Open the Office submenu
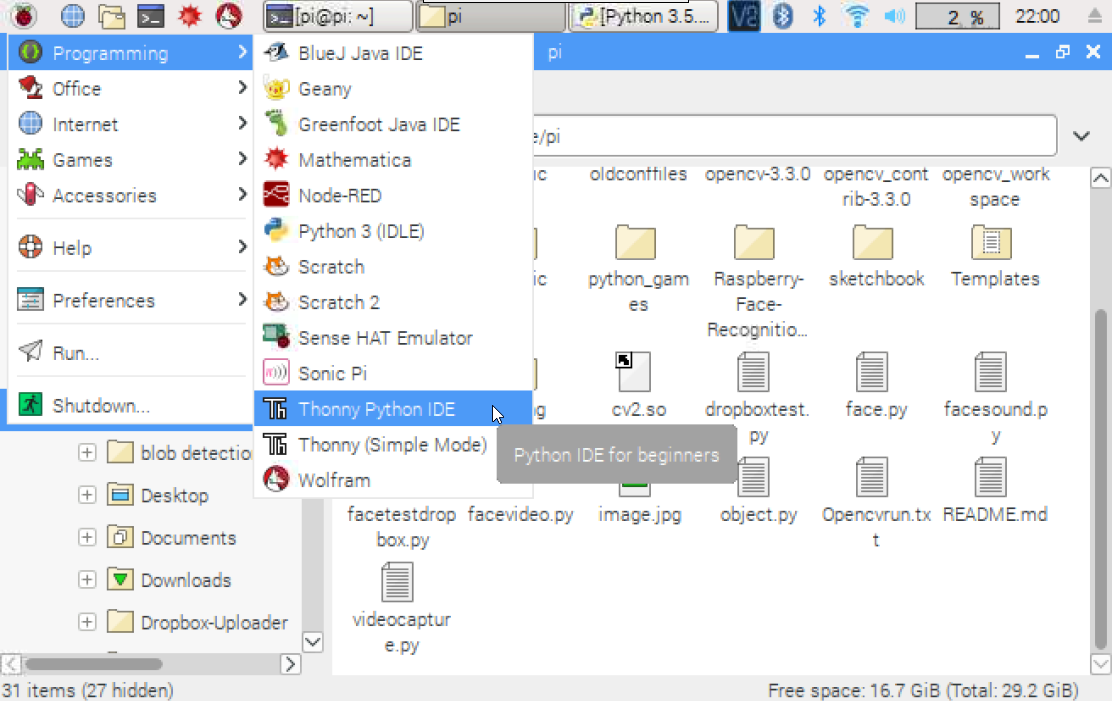 (80, 88)
